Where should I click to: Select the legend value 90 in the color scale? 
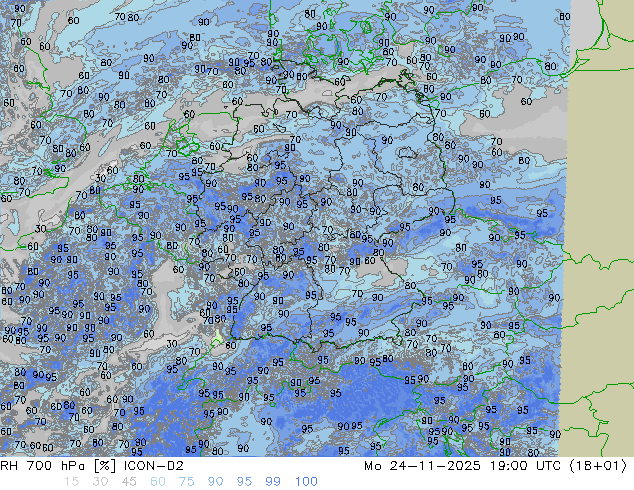pyautogui.click(x=216, y=482)
